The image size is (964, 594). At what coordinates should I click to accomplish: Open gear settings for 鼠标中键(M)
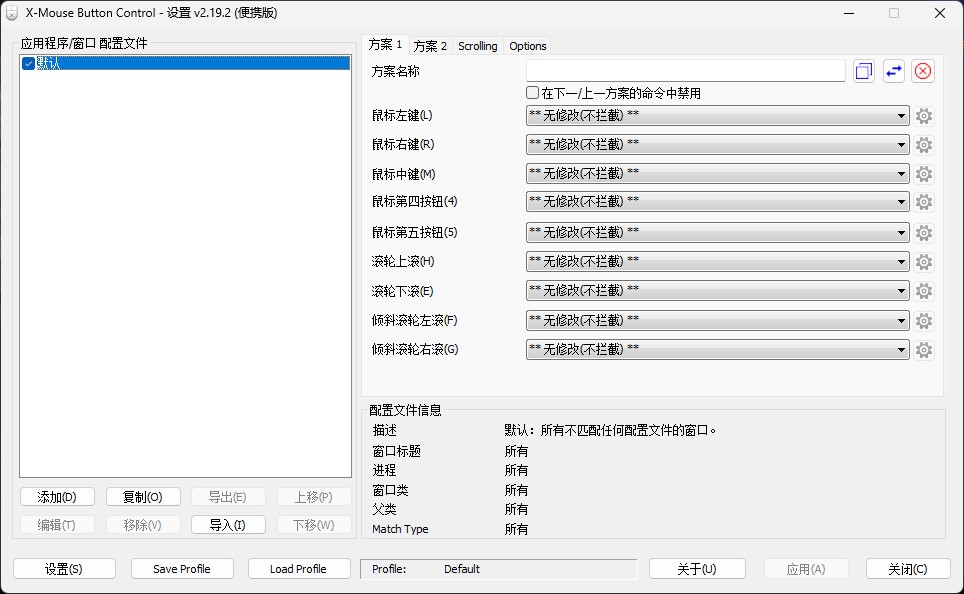[x=923, y=174]
